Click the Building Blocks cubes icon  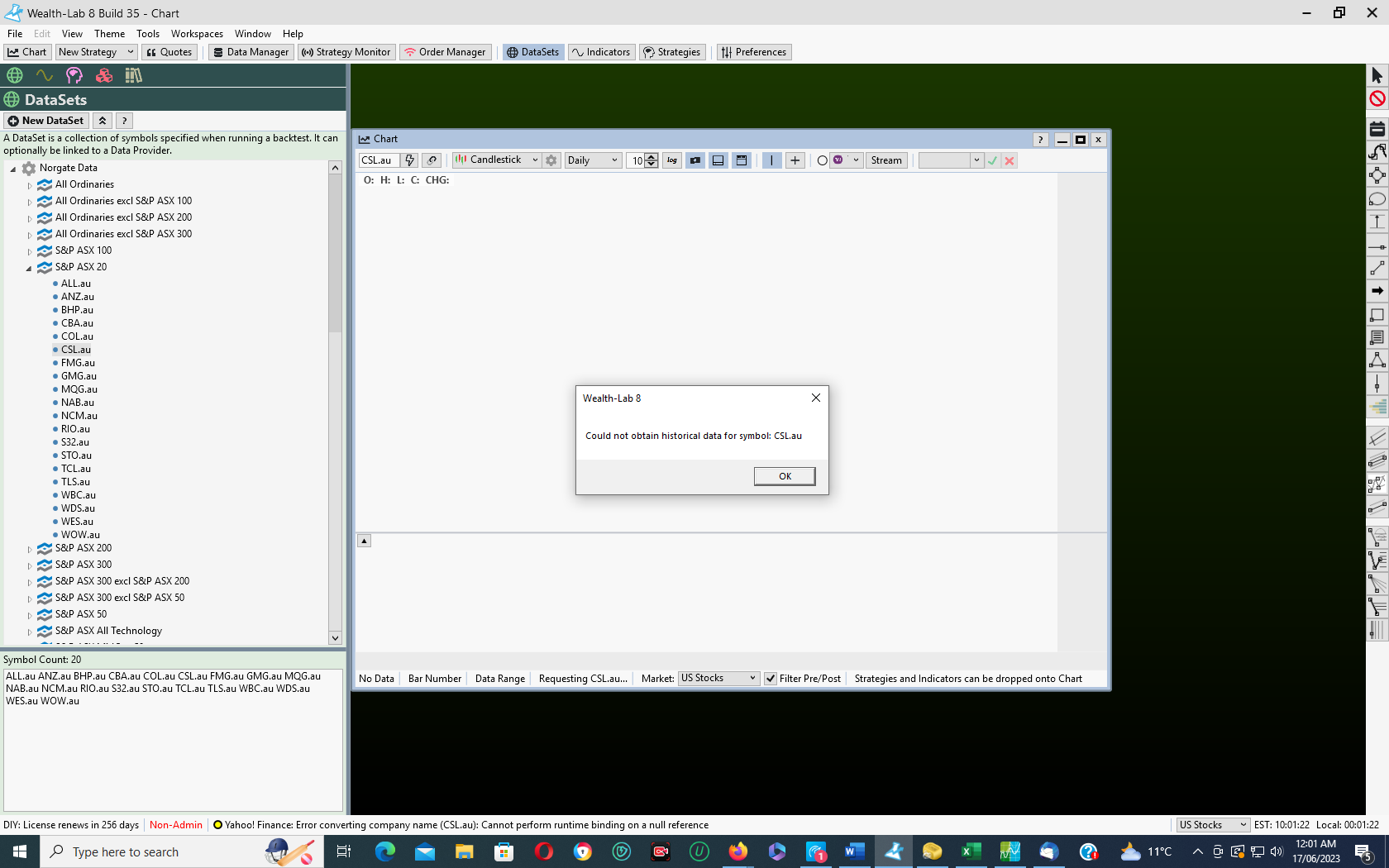click(104, 75)
